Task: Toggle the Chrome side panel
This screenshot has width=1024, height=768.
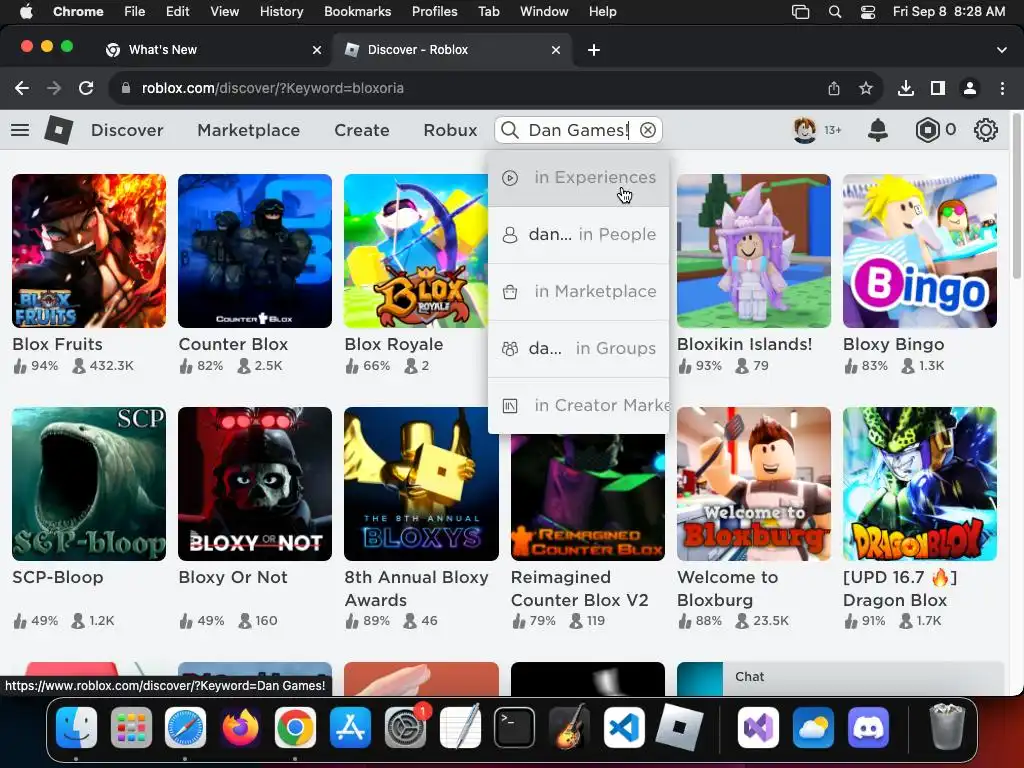Action: coord(937,88)
